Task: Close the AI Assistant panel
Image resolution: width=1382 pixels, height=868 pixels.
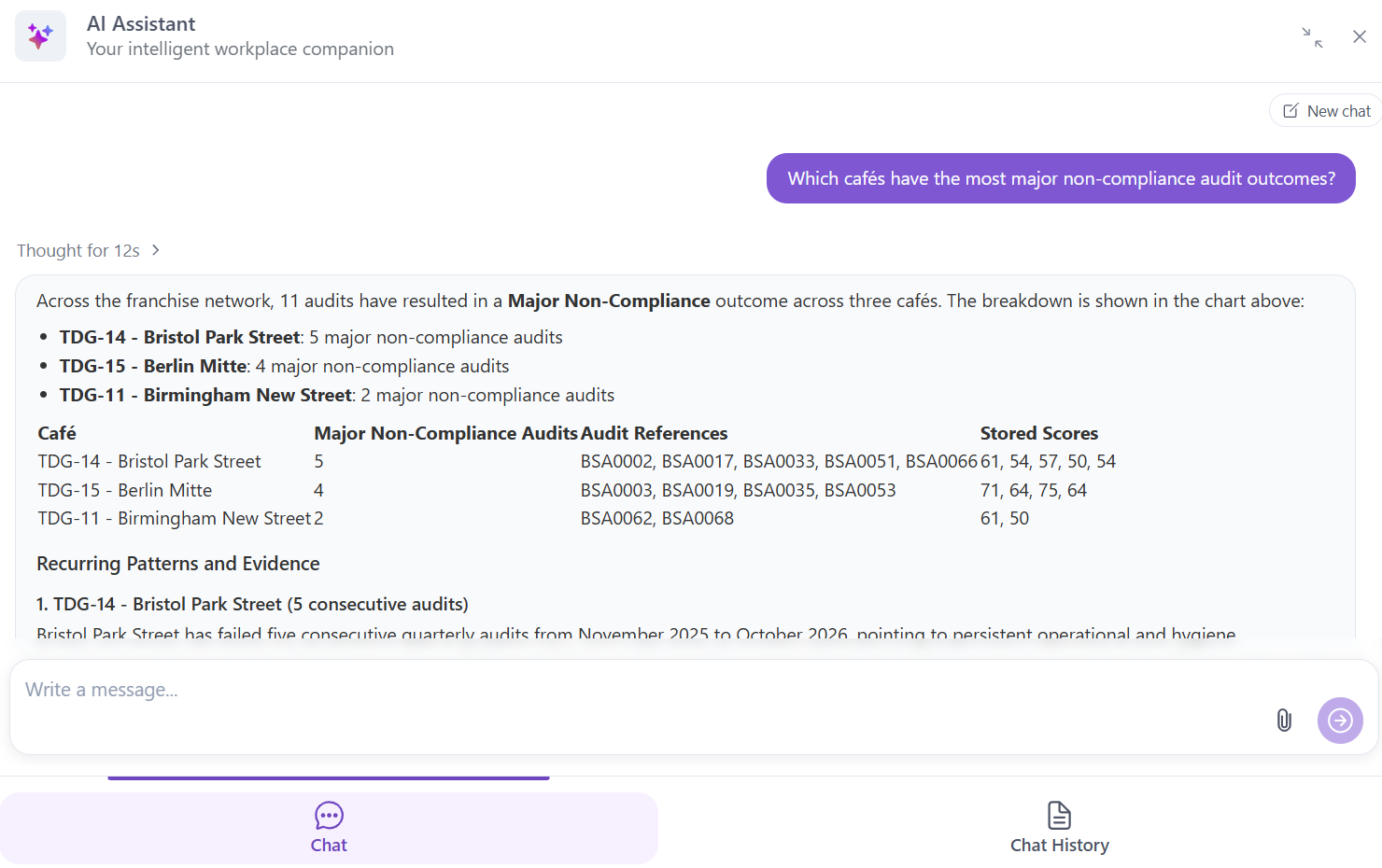Action: 1360,36
